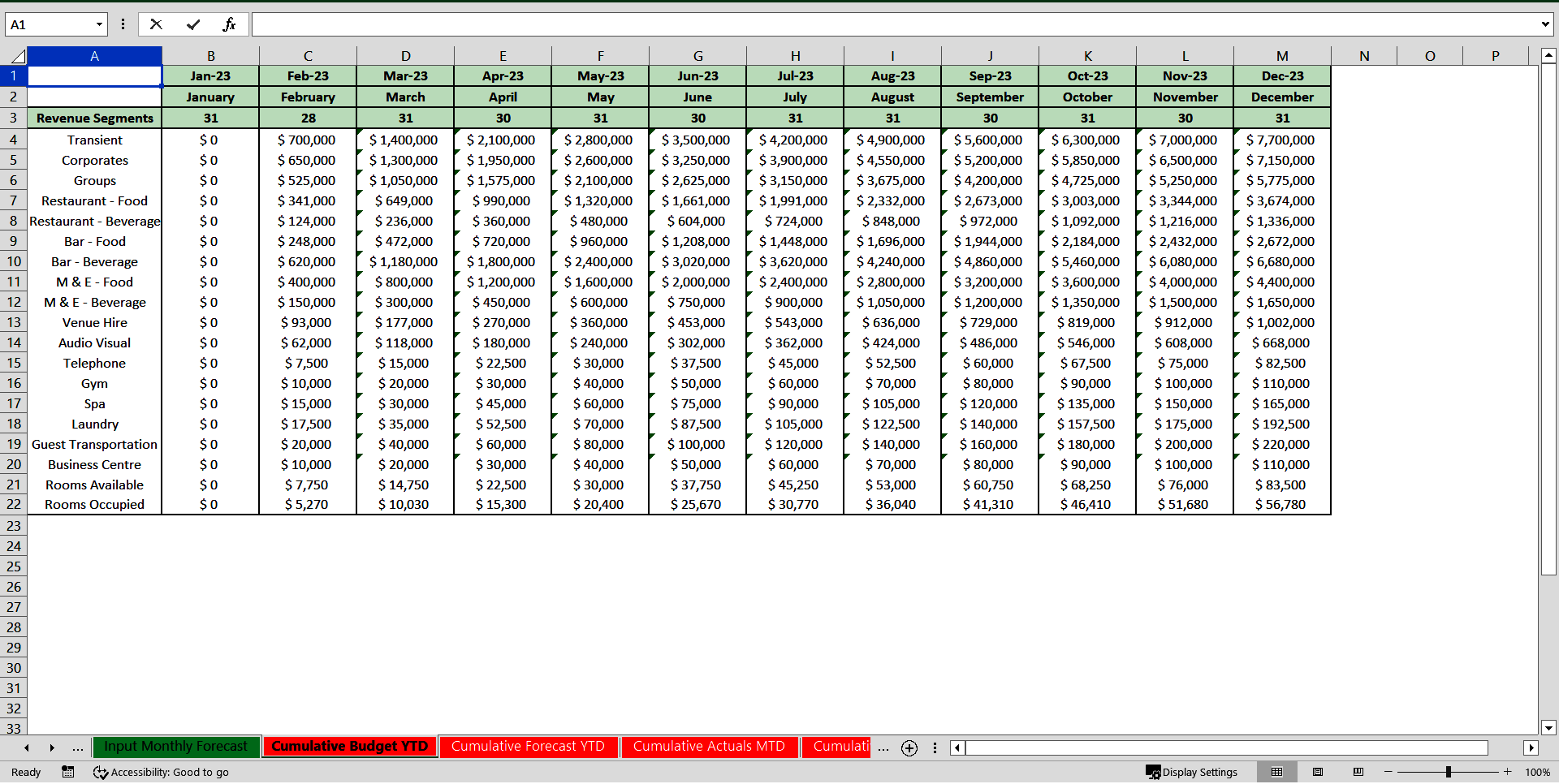This screenshot has width=1559, height=784.
Task: Click Display Settings text
Action: (1199, 772)
